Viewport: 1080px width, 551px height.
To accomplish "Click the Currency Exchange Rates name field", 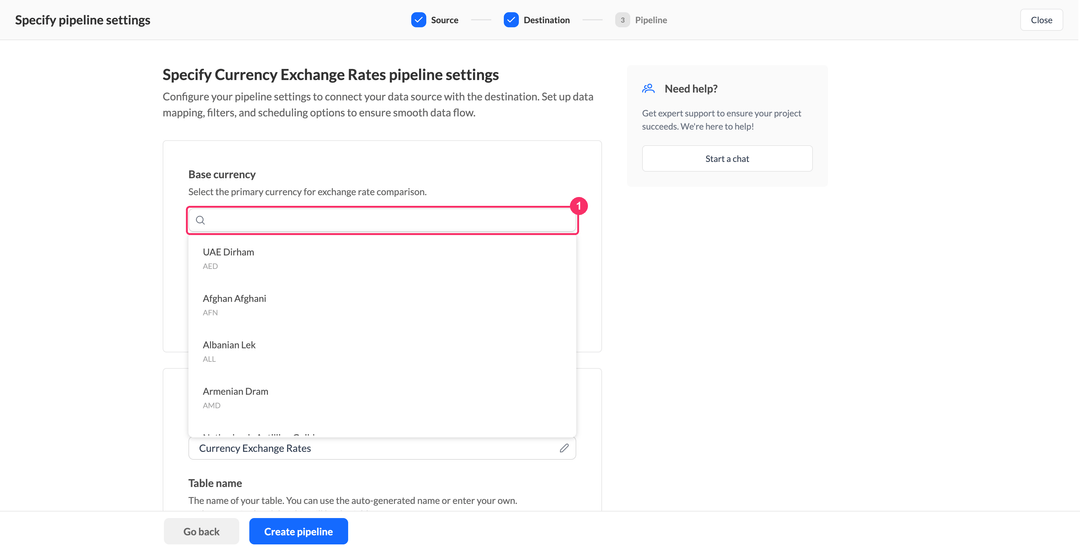I will click(x=382, y=448).
